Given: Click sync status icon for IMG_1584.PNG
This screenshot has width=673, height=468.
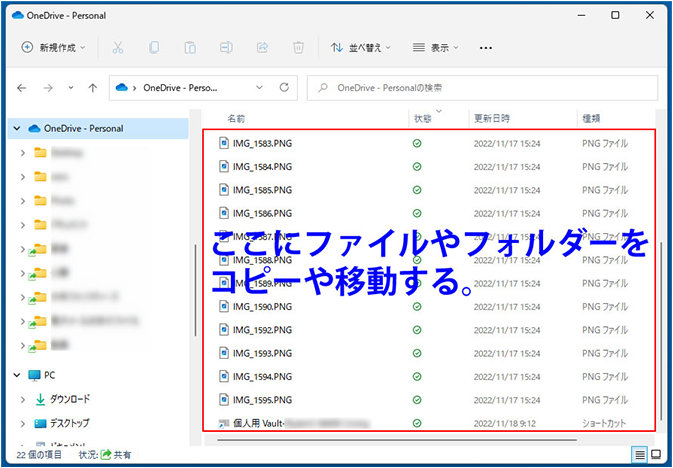Looking at the screenshot, I should tap(417, 167).
